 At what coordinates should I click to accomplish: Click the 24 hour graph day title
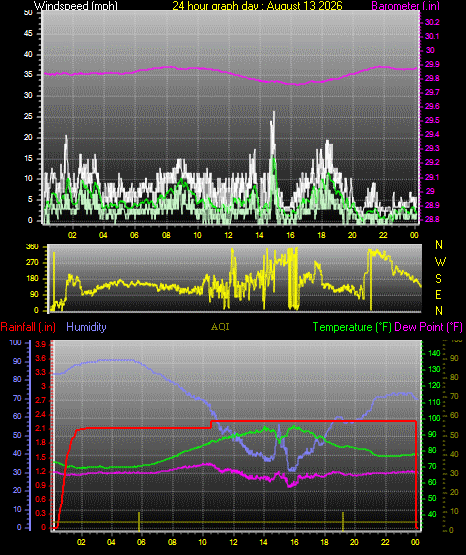[258, 5]
